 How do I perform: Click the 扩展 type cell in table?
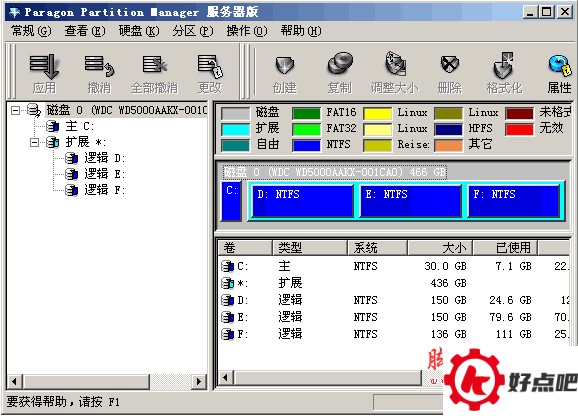[290, 283]
